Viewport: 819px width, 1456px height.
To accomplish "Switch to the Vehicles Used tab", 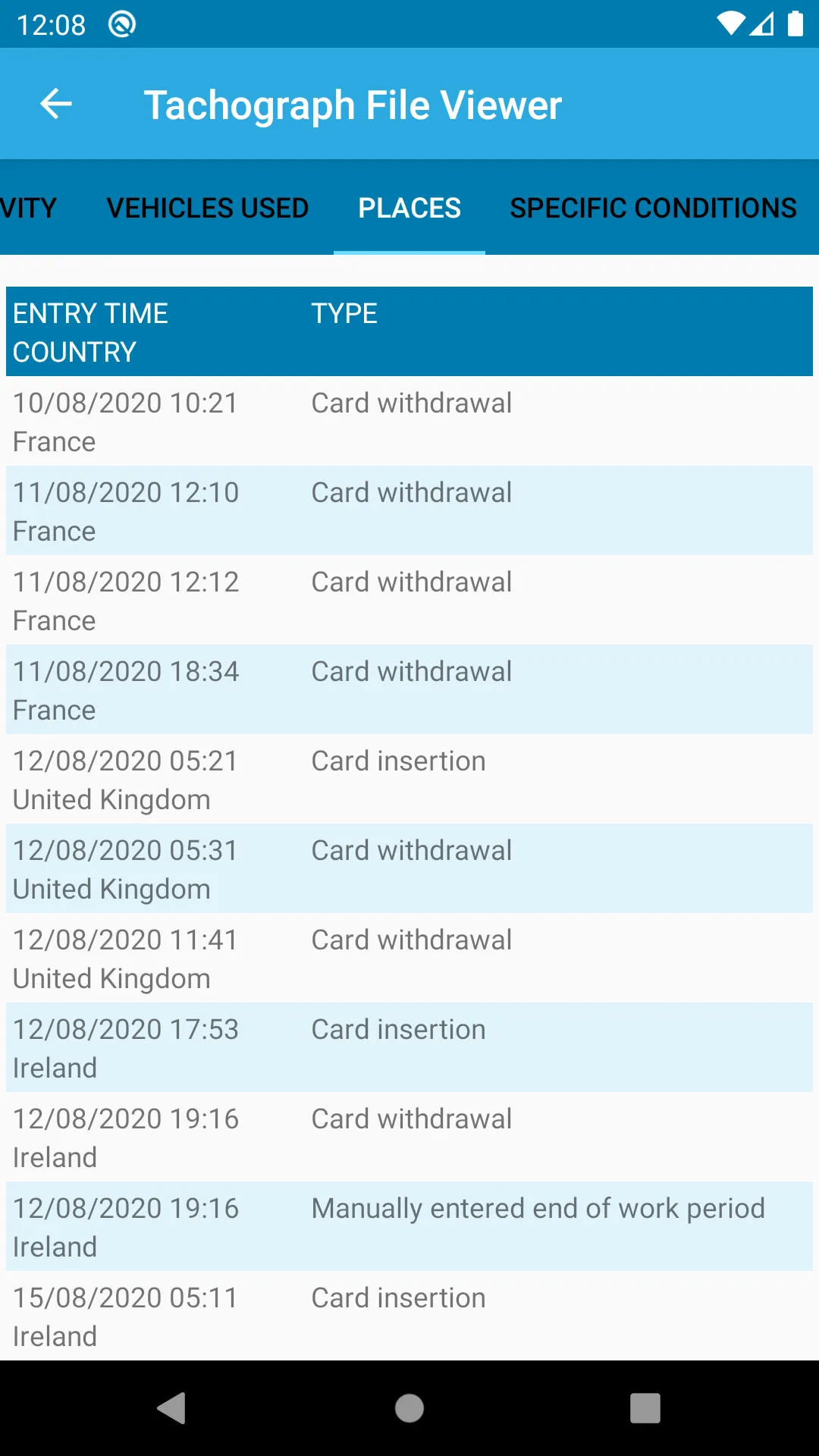I will pyautogui.click(x=207, y=208).
